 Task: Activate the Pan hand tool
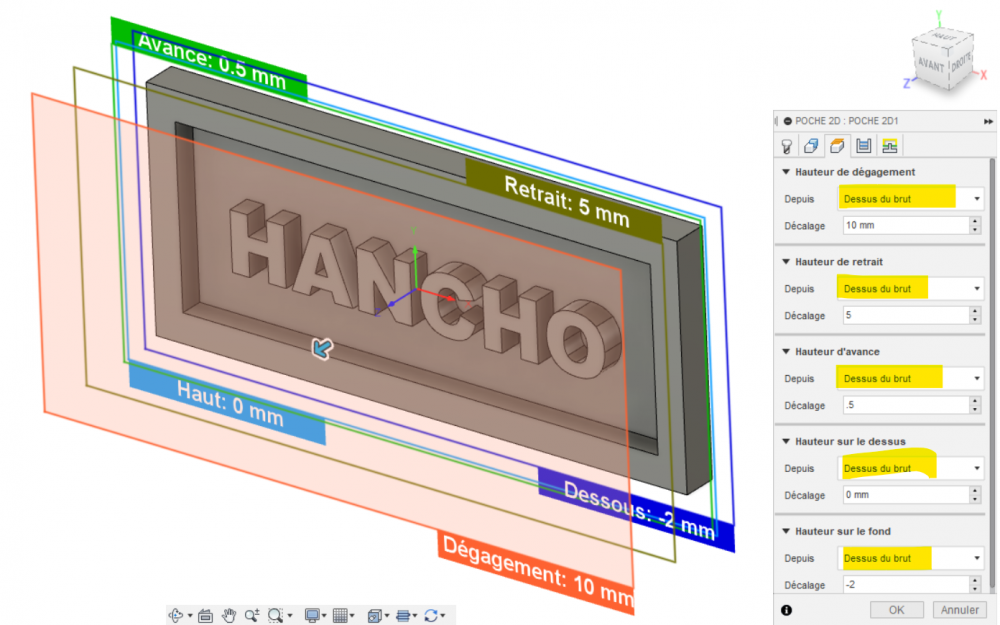(x=228, y=615)
